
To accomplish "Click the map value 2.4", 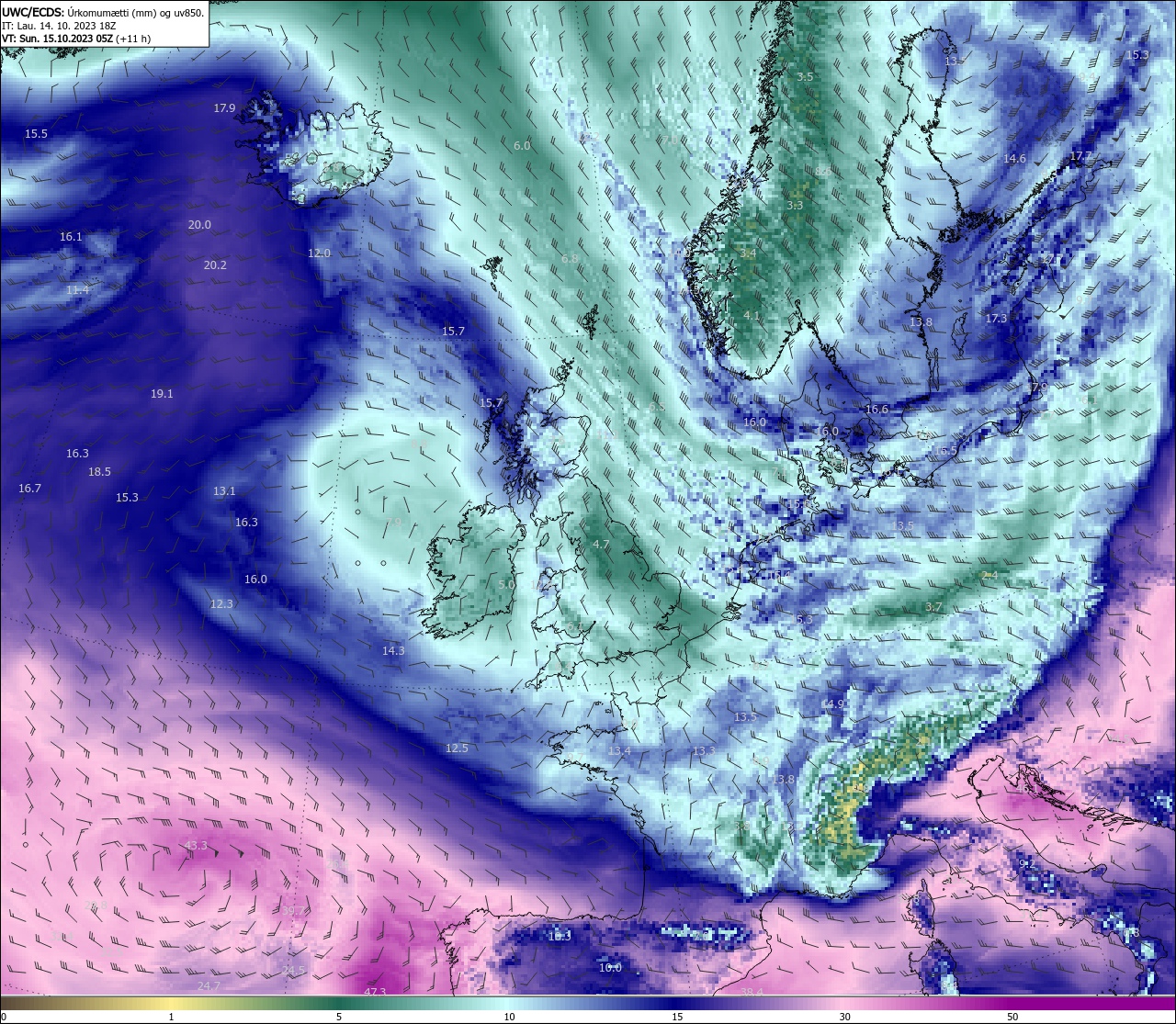I will (x=989, y=576).
